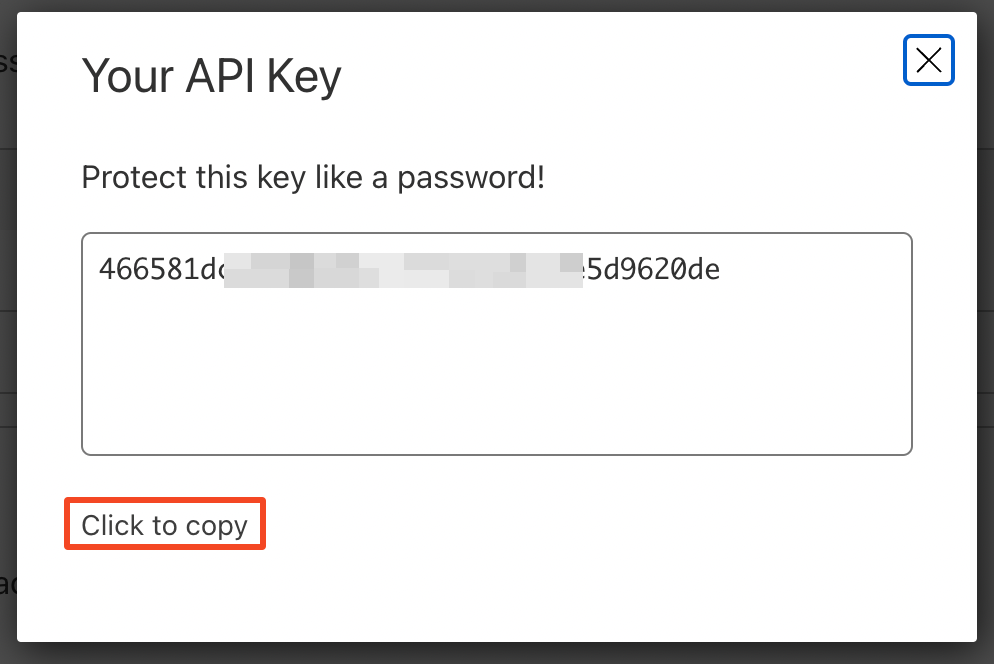
Task: Place cursor at the start of API key
Action: point(100,270)
